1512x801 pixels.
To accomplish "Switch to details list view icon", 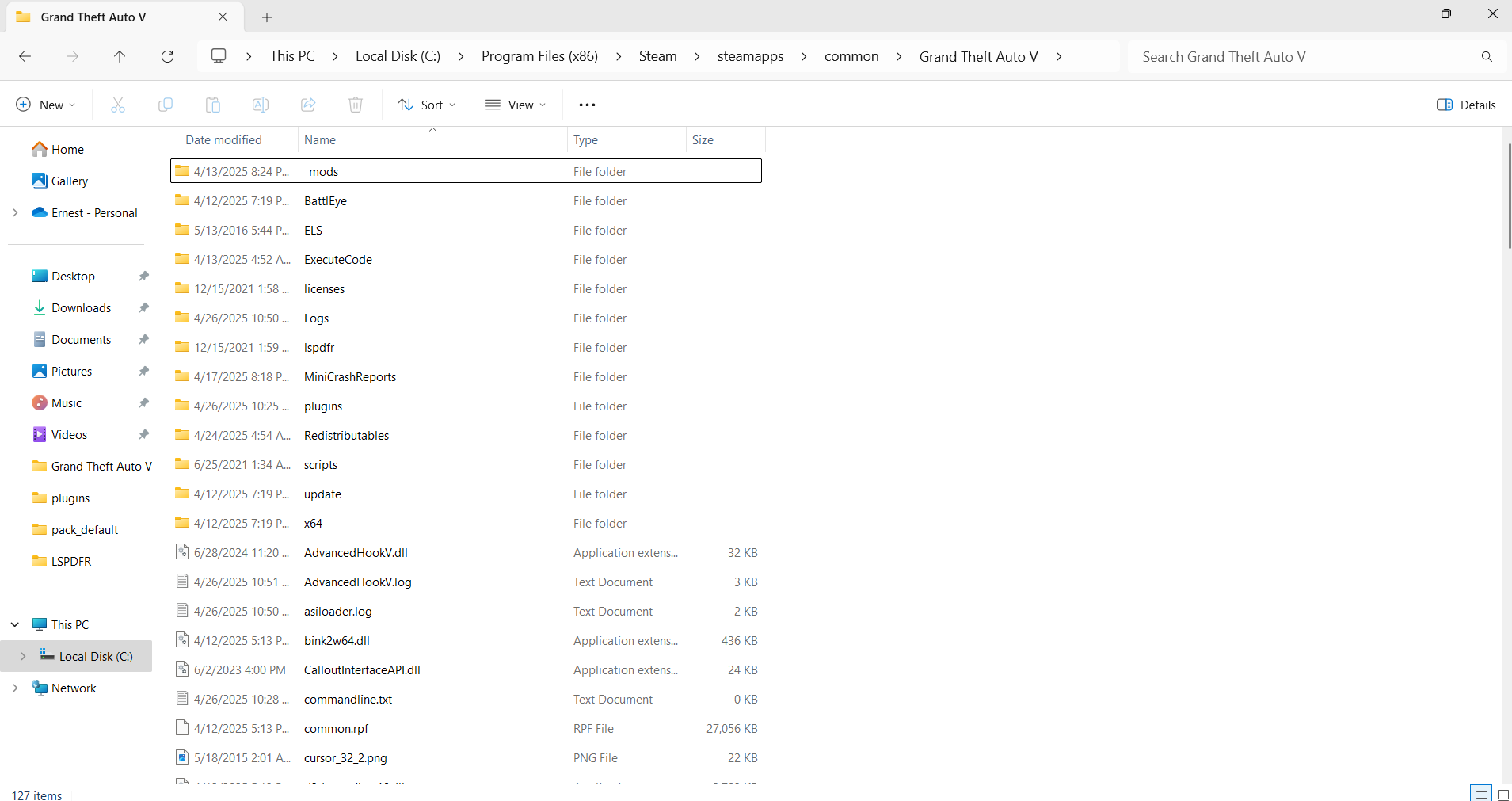I will tap(1481, 794).
